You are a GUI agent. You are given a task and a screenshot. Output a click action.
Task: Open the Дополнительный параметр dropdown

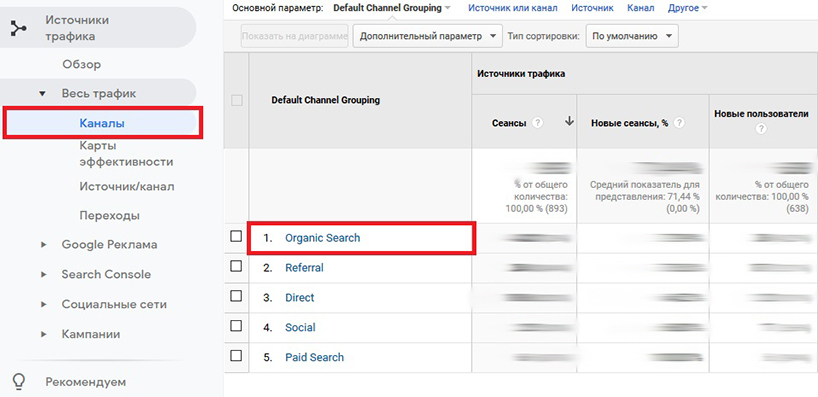click(427, 36)
